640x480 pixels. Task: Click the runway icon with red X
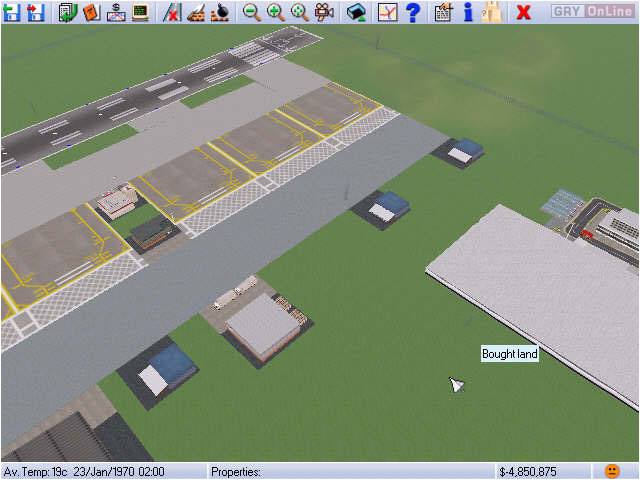click(171, 12)
